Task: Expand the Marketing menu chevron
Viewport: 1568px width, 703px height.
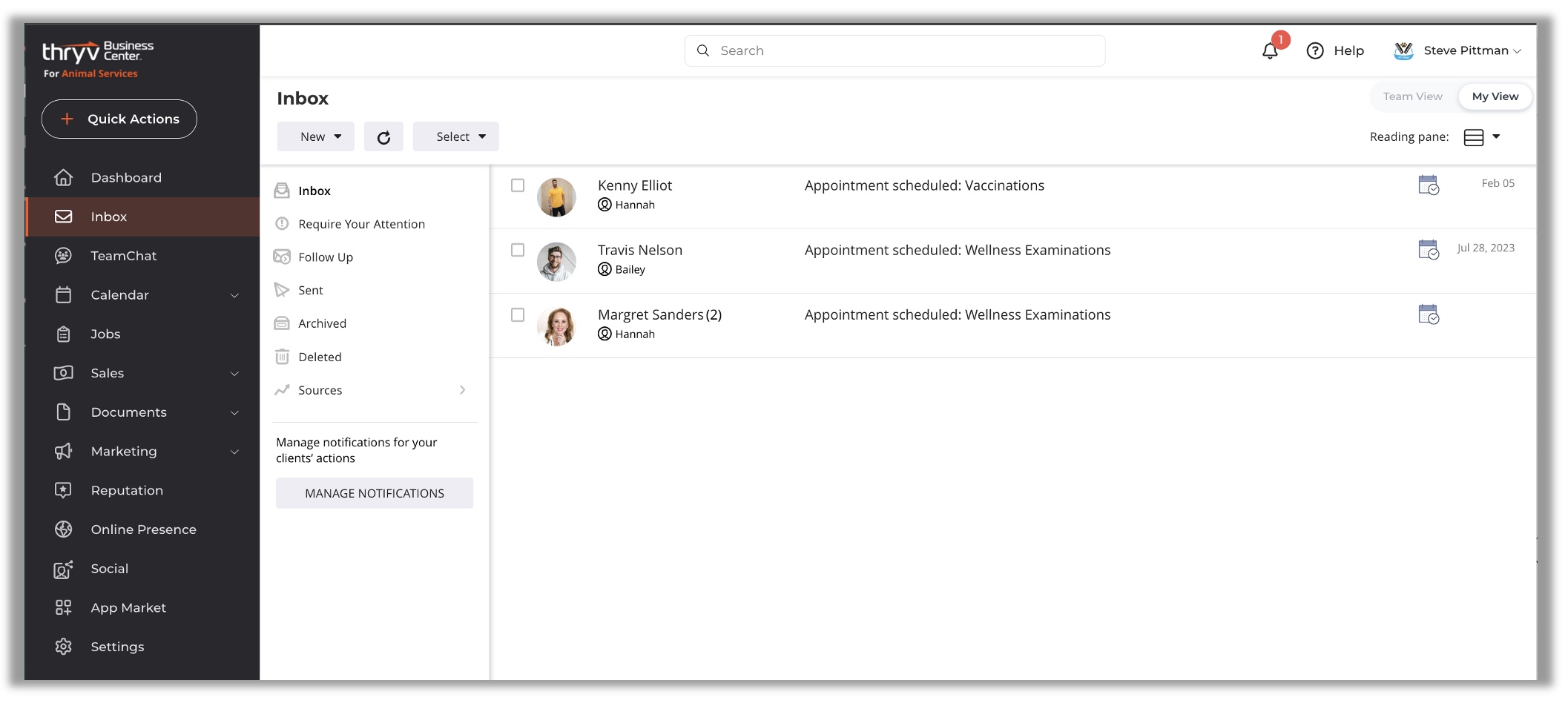Action: click(234, 452)
